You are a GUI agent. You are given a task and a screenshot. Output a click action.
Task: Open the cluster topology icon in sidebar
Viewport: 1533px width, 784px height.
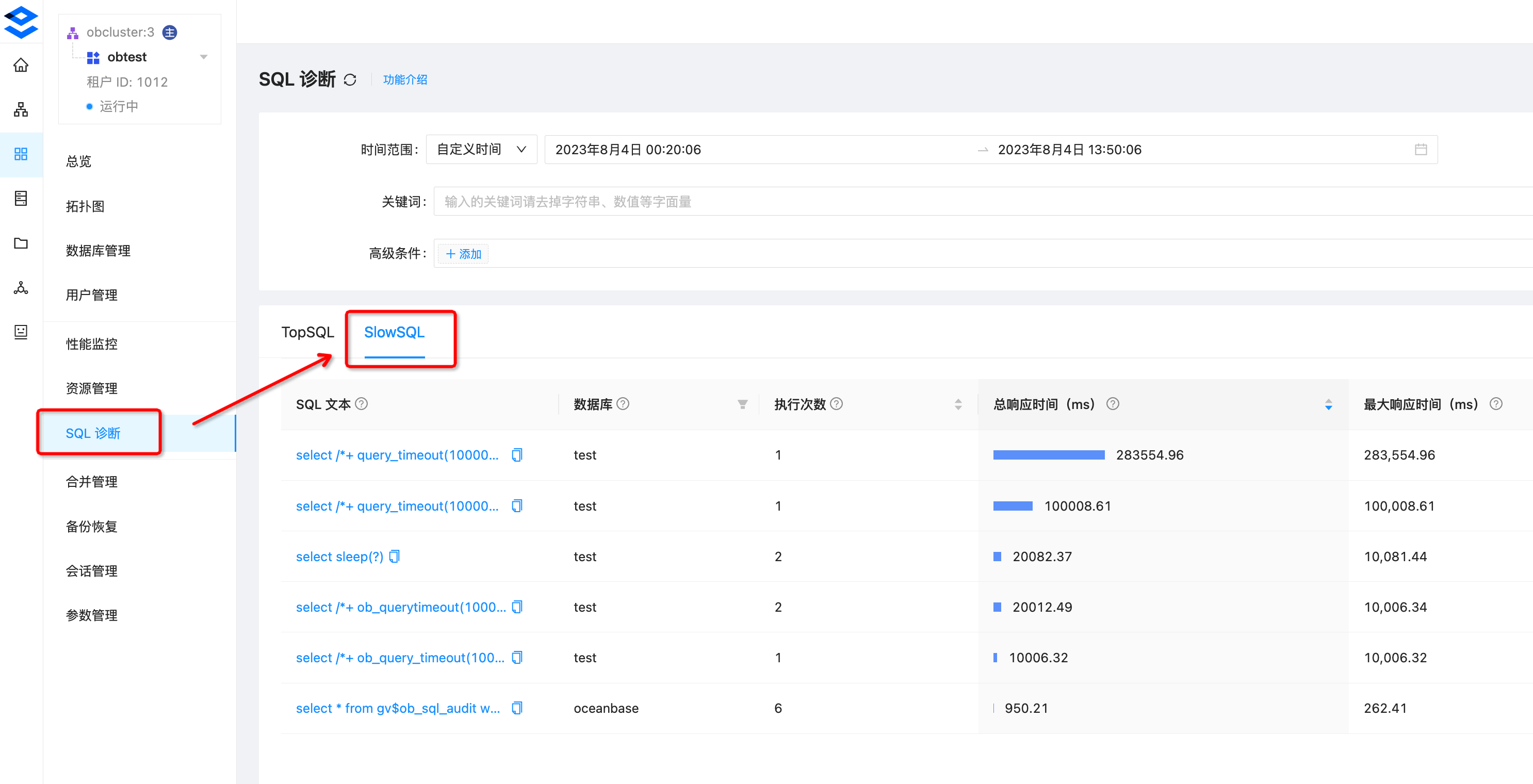pyautogui.click(x=21, y=109)
